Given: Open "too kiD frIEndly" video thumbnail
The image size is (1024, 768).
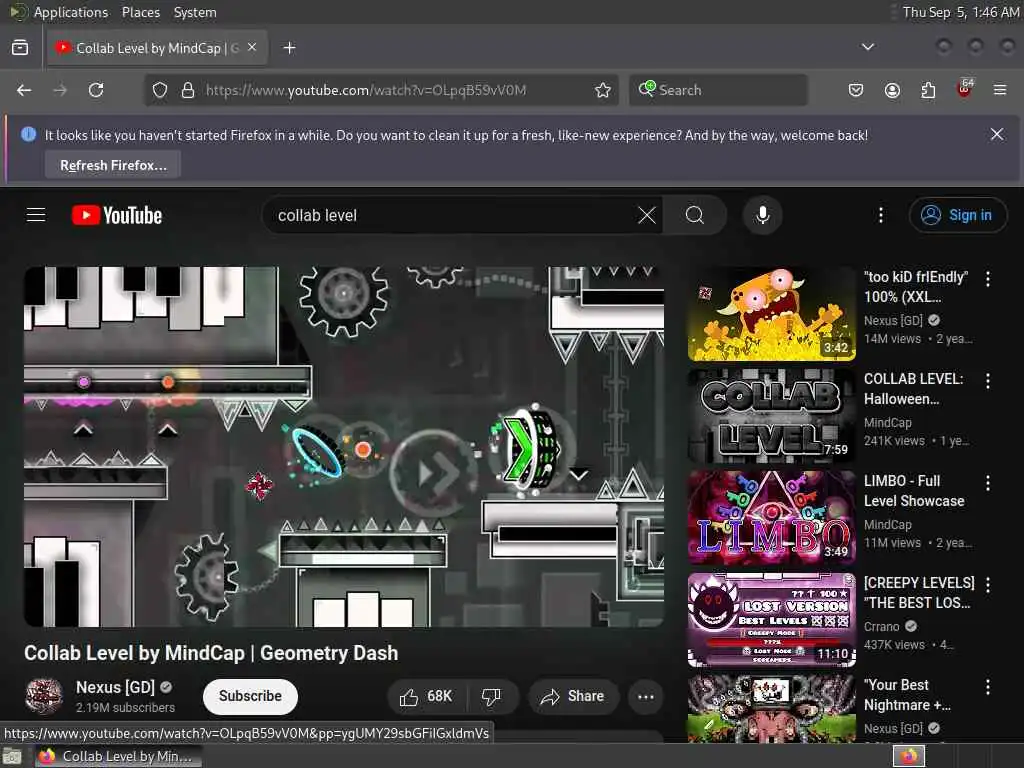Looking at the screenshot, I should pyautogui.click(x=772, y=314).
